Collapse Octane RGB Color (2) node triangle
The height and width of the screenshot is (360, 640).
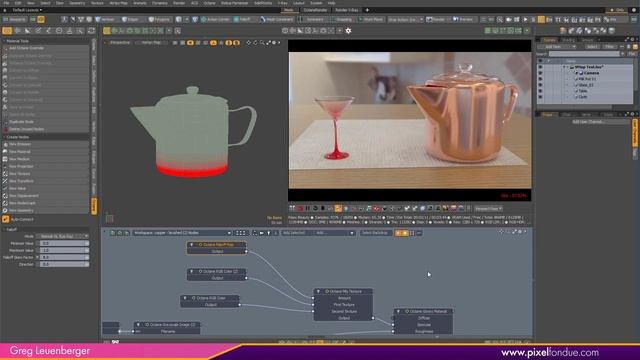(x=191, y=271)
